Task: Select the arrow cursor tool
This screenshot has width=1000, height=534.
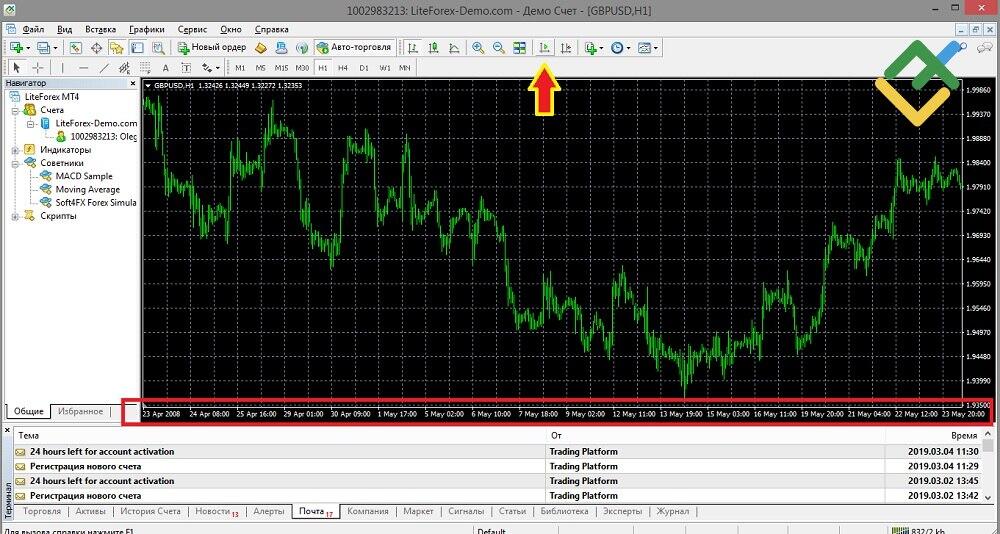Action: (17, 68)
